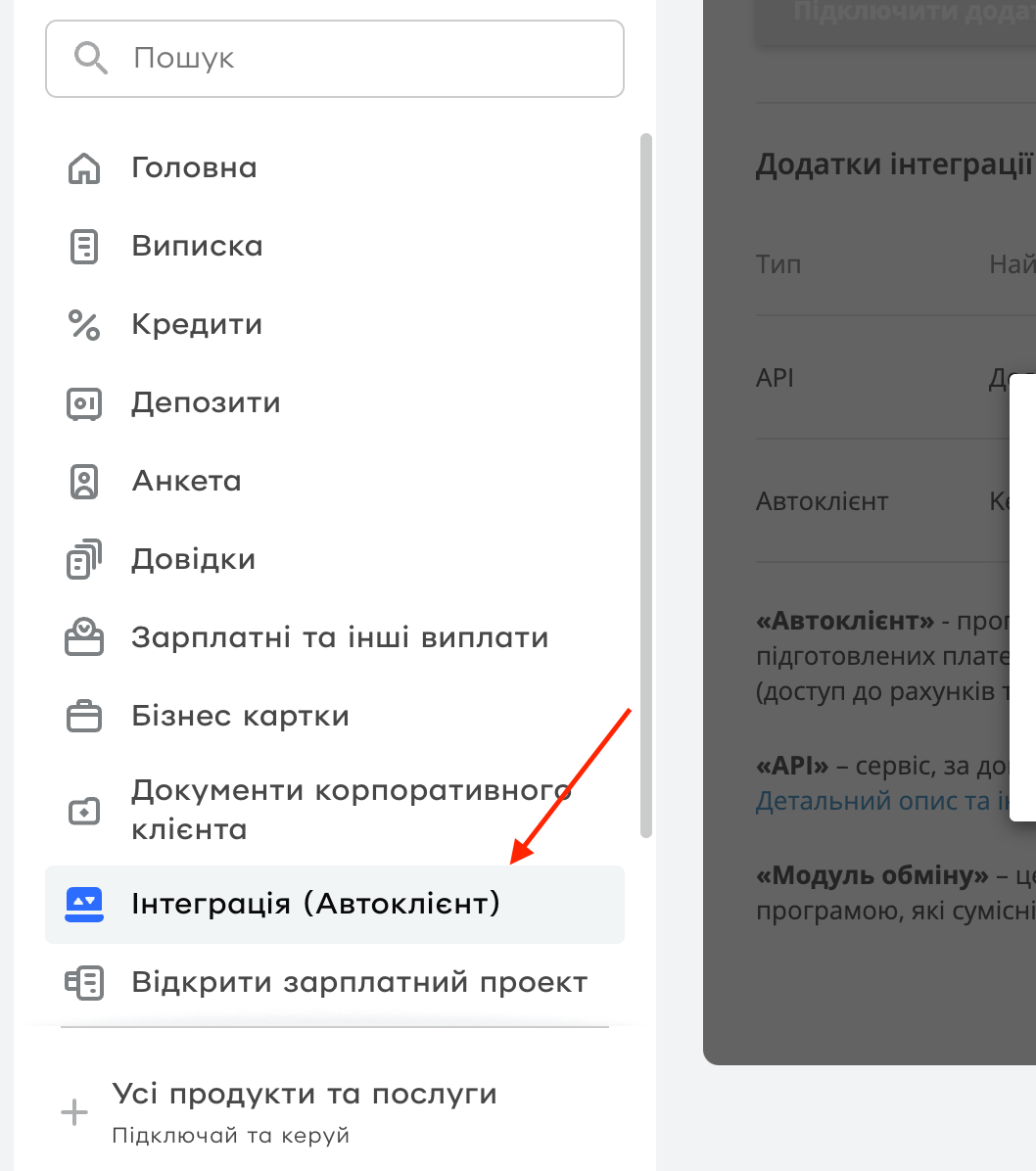Click the Головна home icon
The image size is (1036, 1171).
(83, 168)
